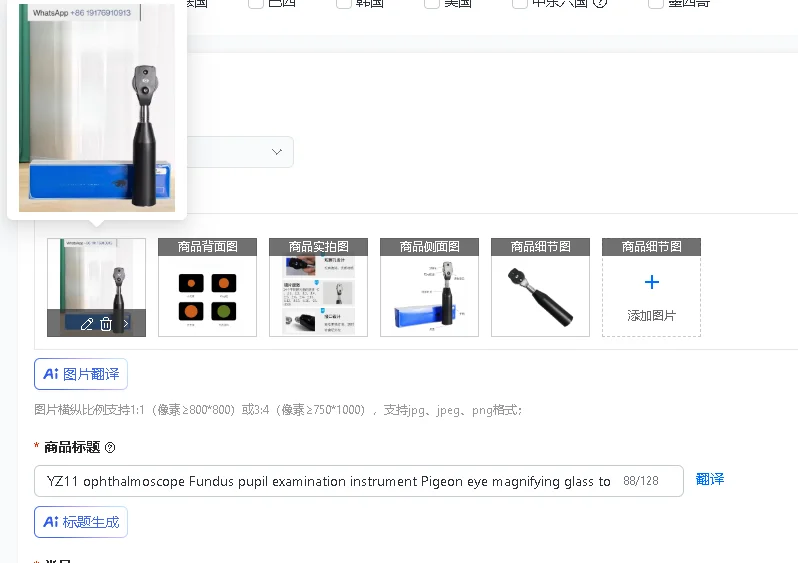Click the image ratio hint text 图片横纵比例支持1:1
Image resolution: width=798 pixels, height=563 pixels.
click(278, 410)
